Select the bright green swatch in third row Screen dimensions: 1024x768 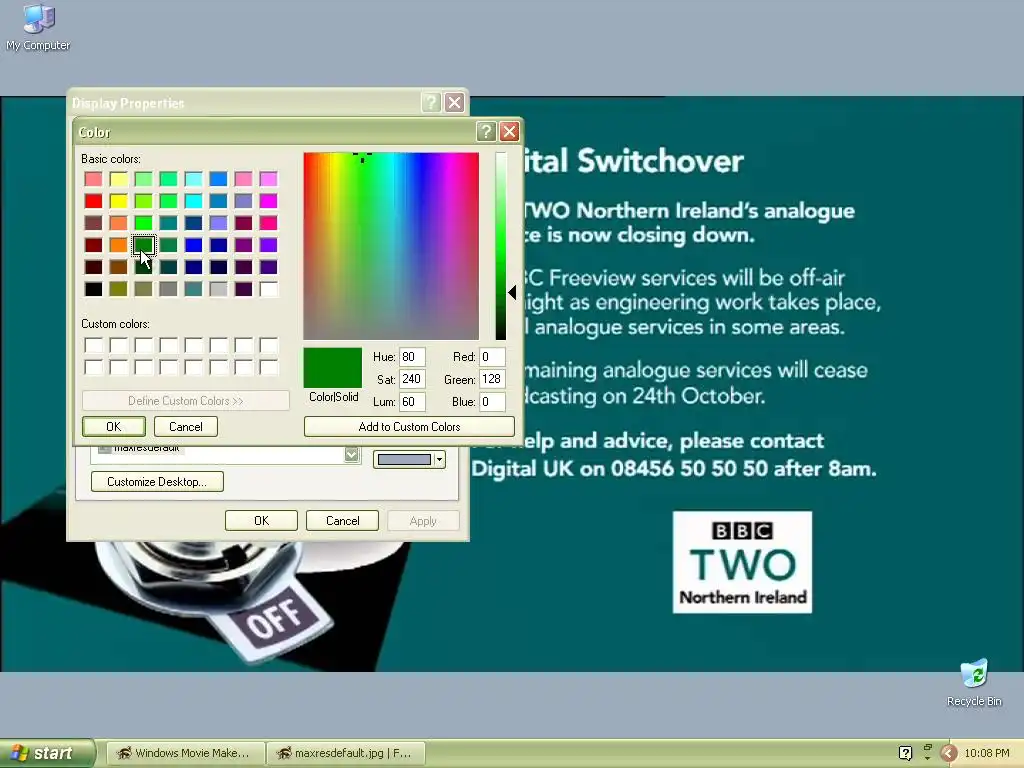pyautogui.click(x=144, y=223)
